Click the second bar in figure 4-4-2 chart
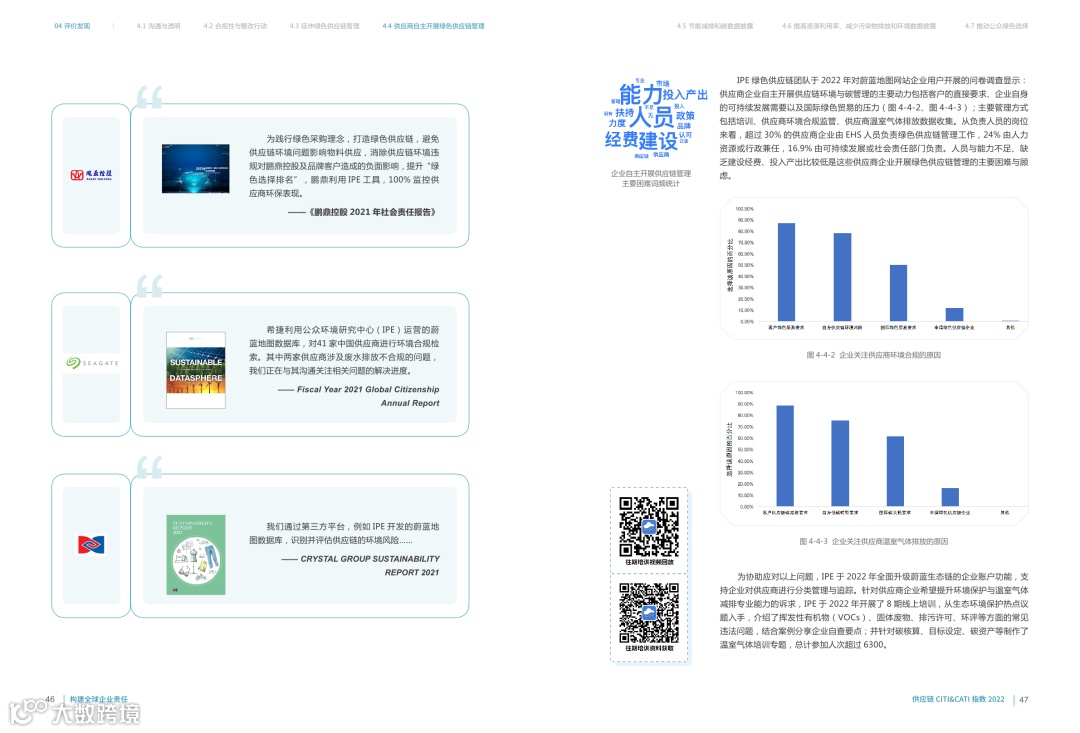Screen dimensions: 1080x733 [x=842, y=277]
